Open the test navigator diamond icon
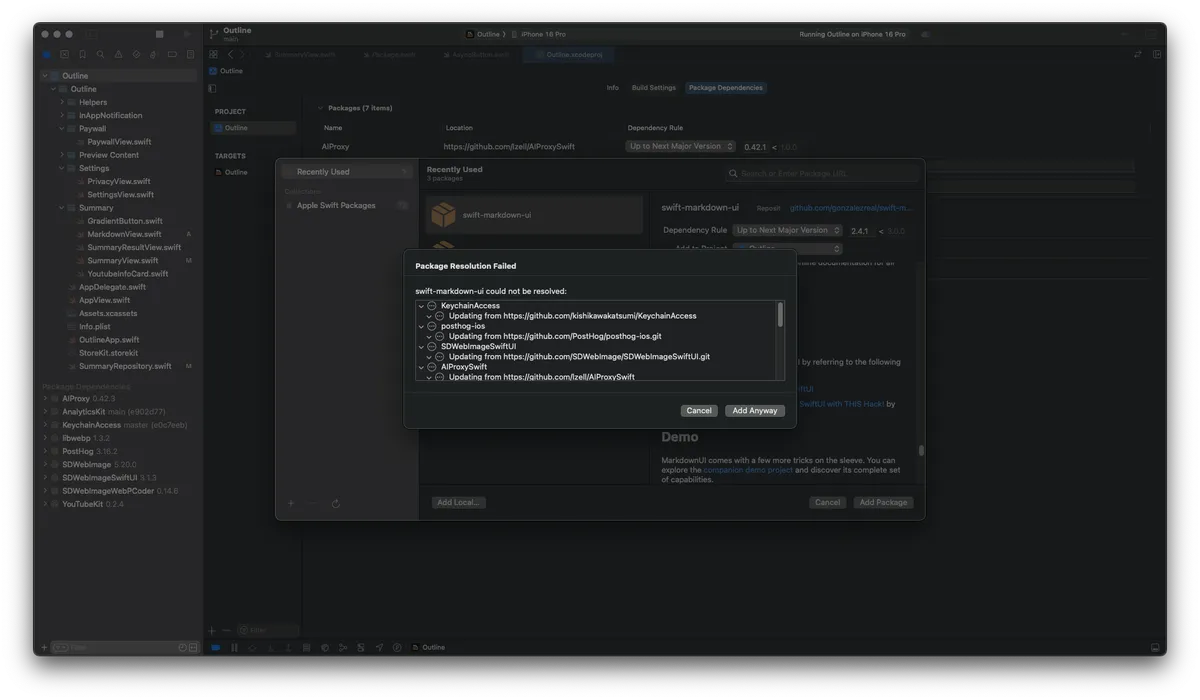This screenshot has height=700, width=1200. point(136,55)
